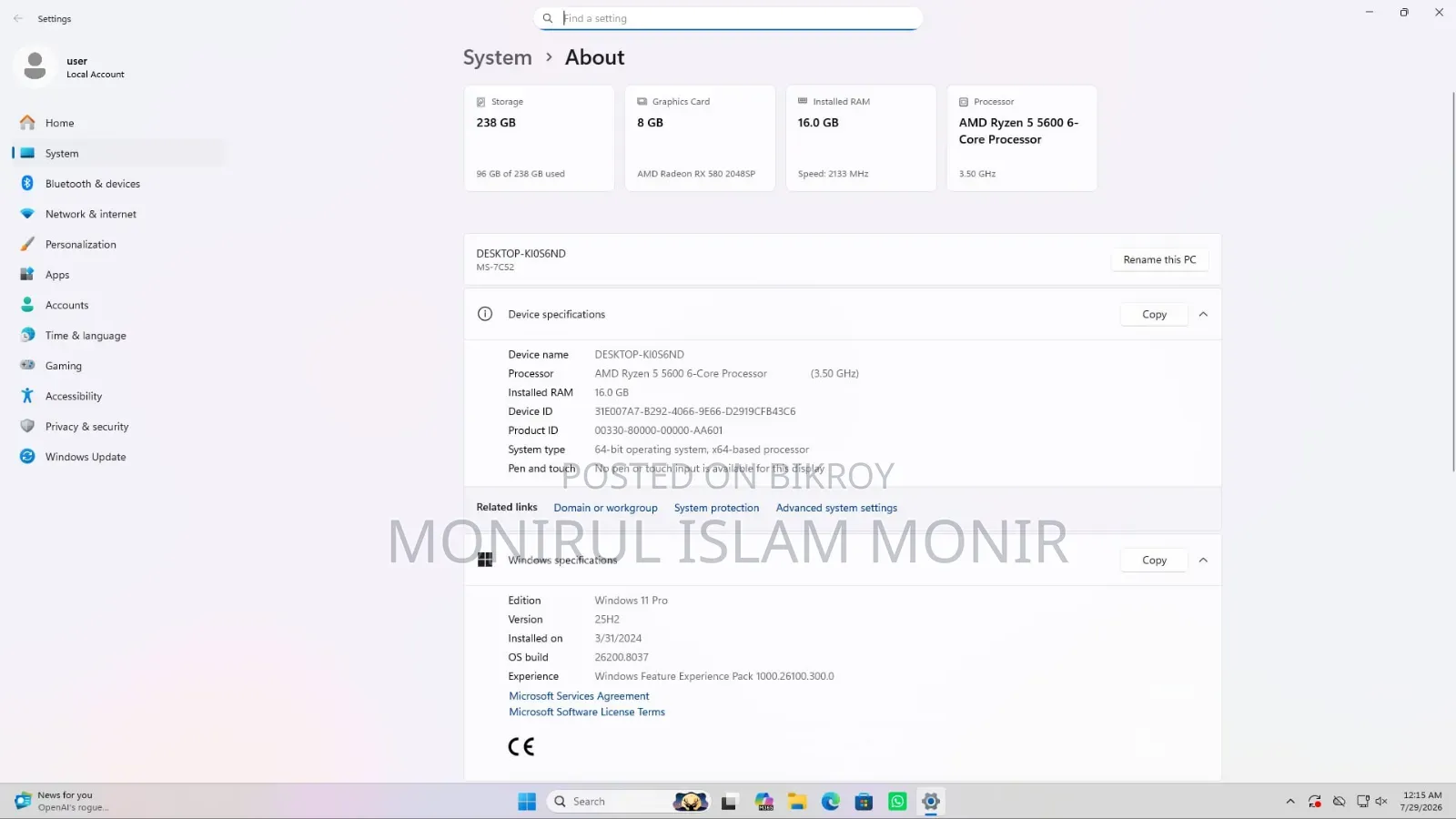Copy the Device specifications
1456x819 pixels.
pos(1154,314)
